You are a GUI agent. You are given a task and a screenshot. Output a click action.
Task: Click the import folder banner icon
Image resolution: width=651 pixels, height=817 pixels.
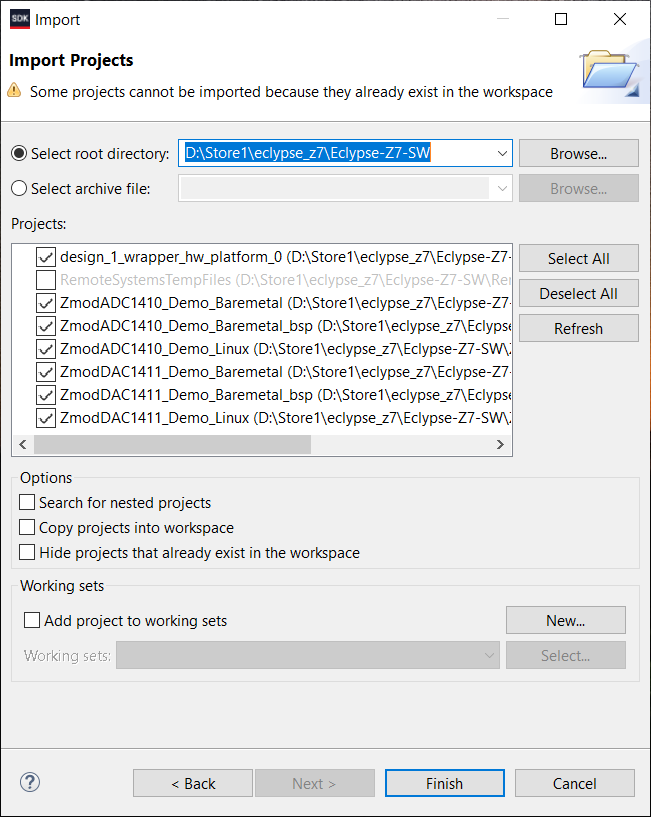click(x=610, y=72)
